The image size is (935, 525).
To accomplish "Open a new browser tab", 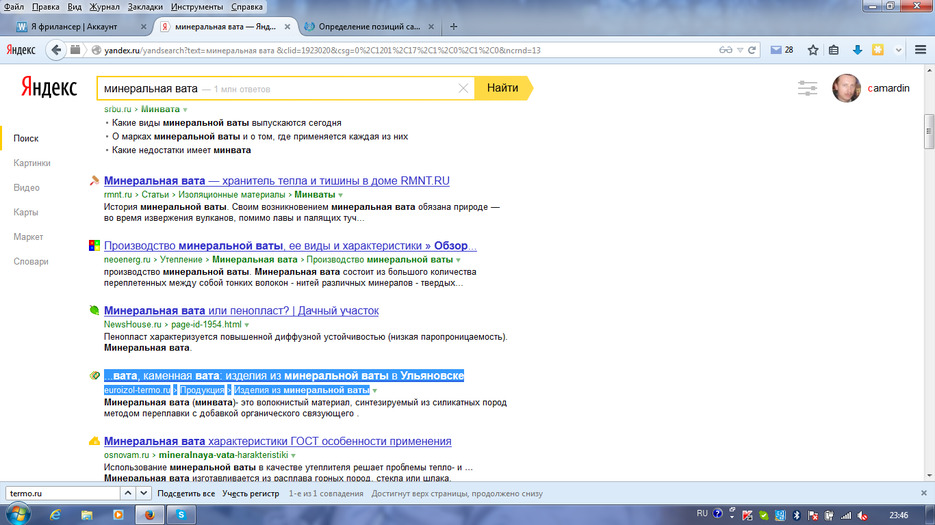I will pyautogui.click(x=453, y=26).
